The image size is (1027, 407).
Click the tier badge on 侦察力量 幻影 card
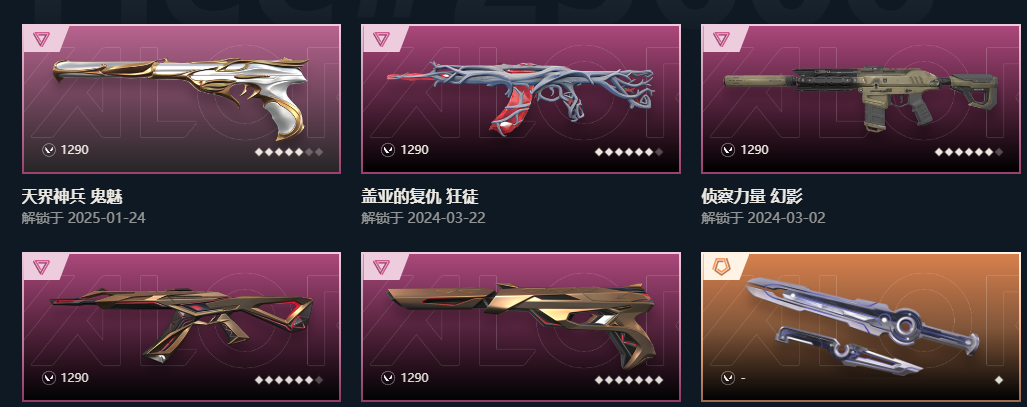pos(721,39)
